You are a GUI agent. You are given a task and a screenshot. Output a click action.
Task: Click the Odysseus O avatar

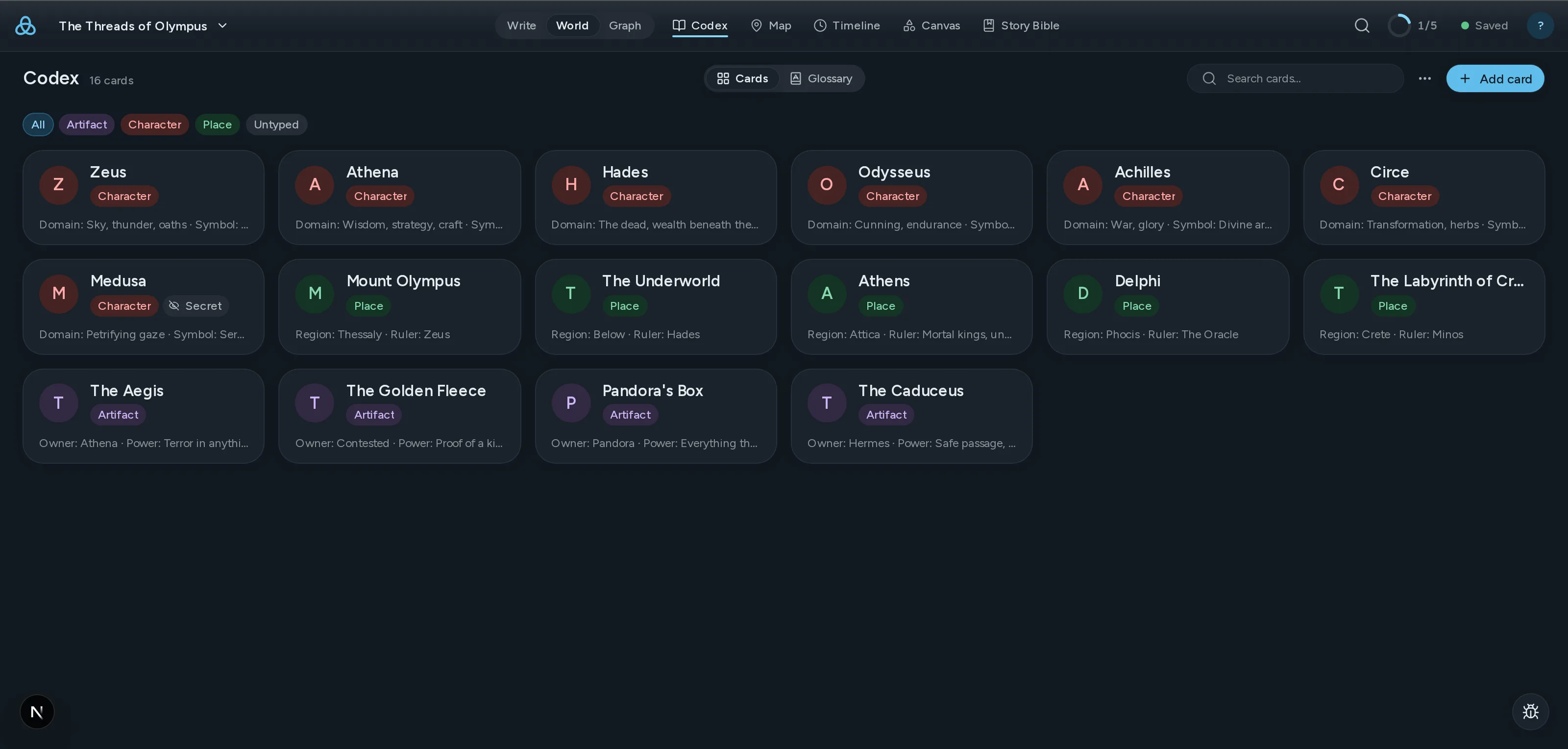(827, 184)
